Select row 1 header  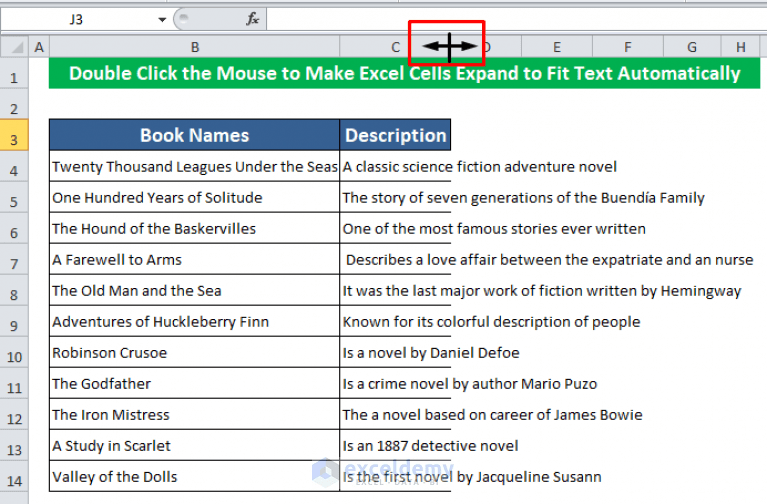click(x=14, y=73)
